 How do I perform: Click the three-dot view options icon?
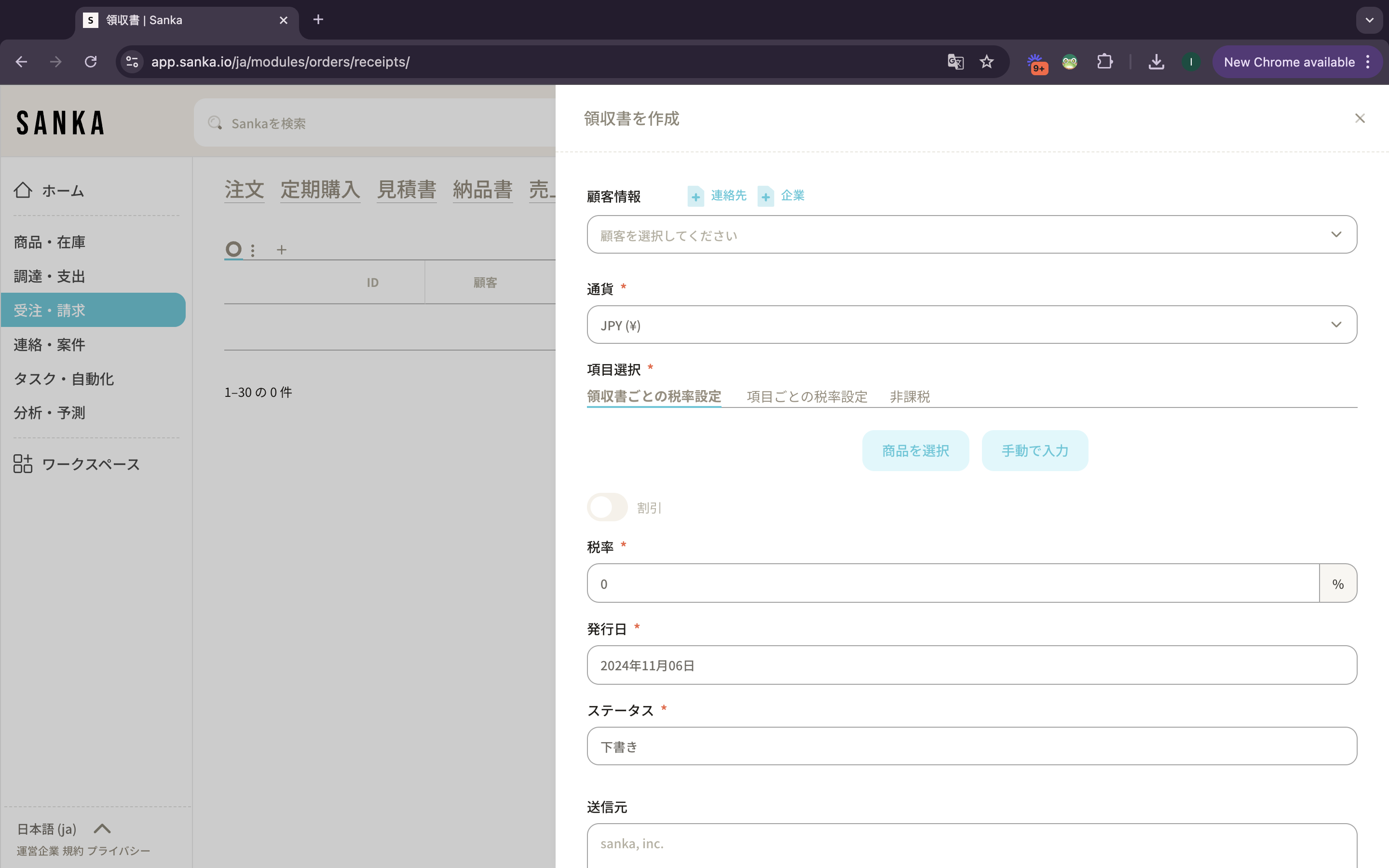point(253,250)
